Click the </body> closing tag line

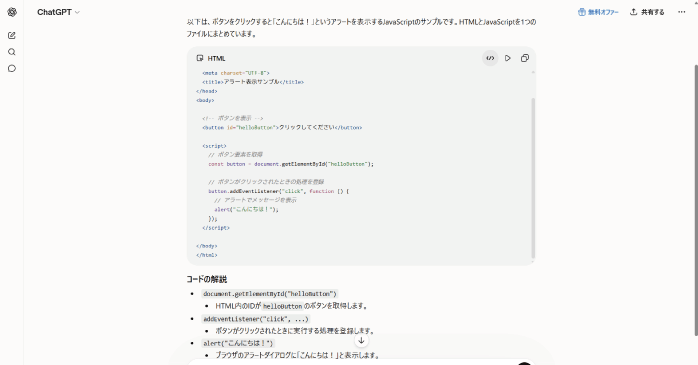tap(207, 246)
